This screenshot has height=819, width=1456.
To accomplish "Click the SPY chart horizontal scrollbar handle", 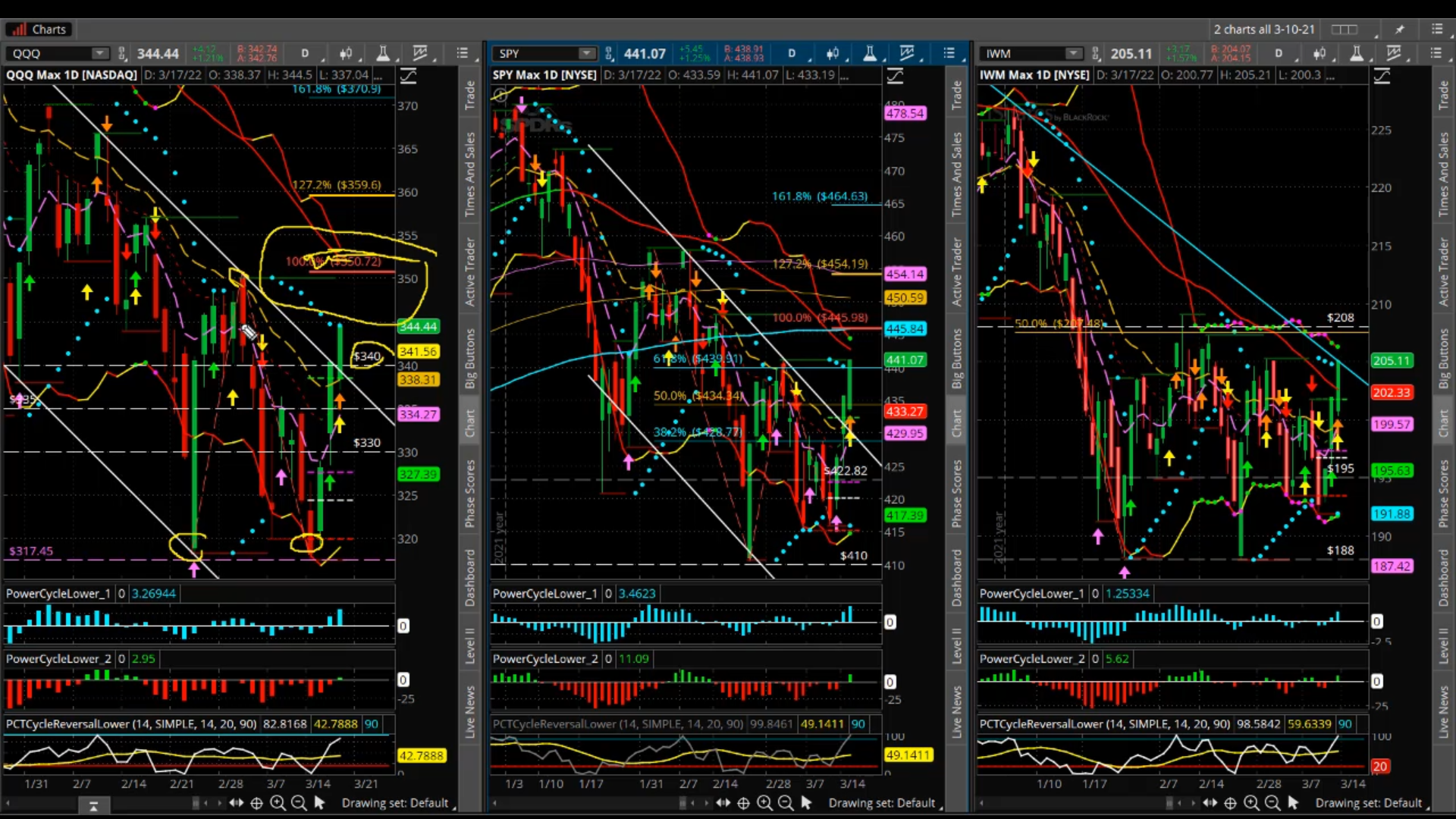I will [x=682, y=803].
